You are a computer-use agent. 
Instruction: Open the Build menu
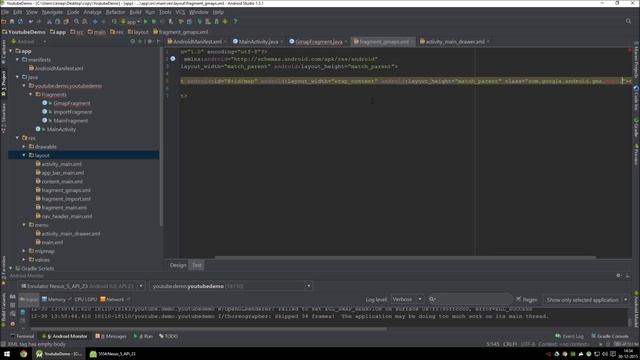tap(135, 12)
